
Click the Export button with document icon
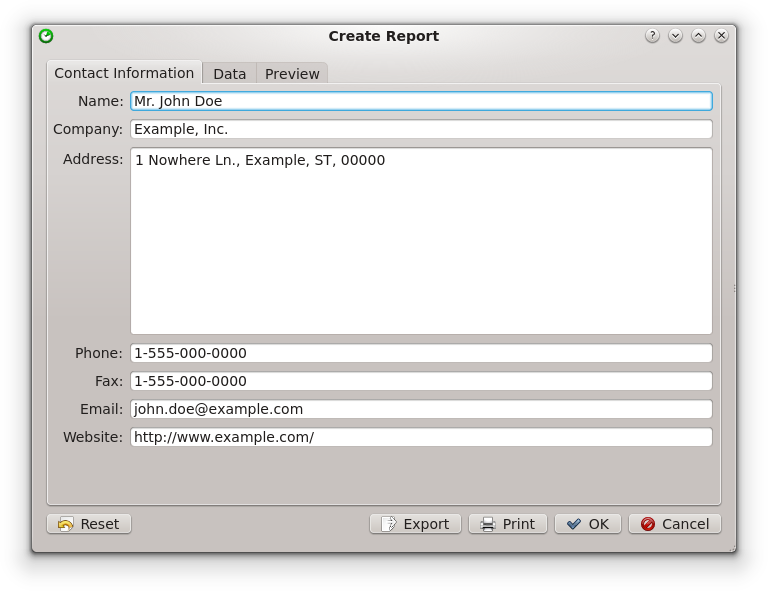click(x=415, y=523)
